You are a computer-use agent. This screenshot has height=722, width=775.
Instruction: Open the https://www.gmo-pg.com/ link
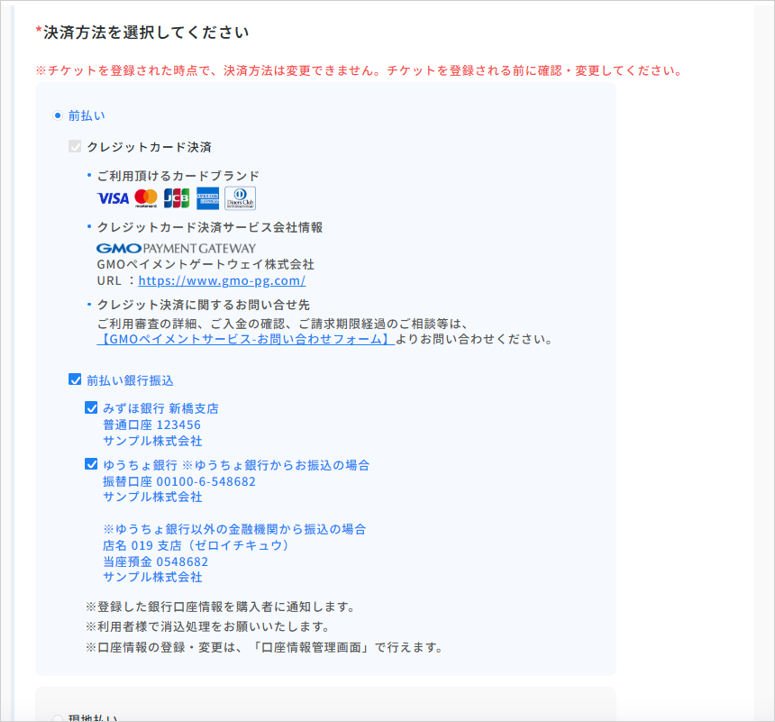(x=222, y=281)
